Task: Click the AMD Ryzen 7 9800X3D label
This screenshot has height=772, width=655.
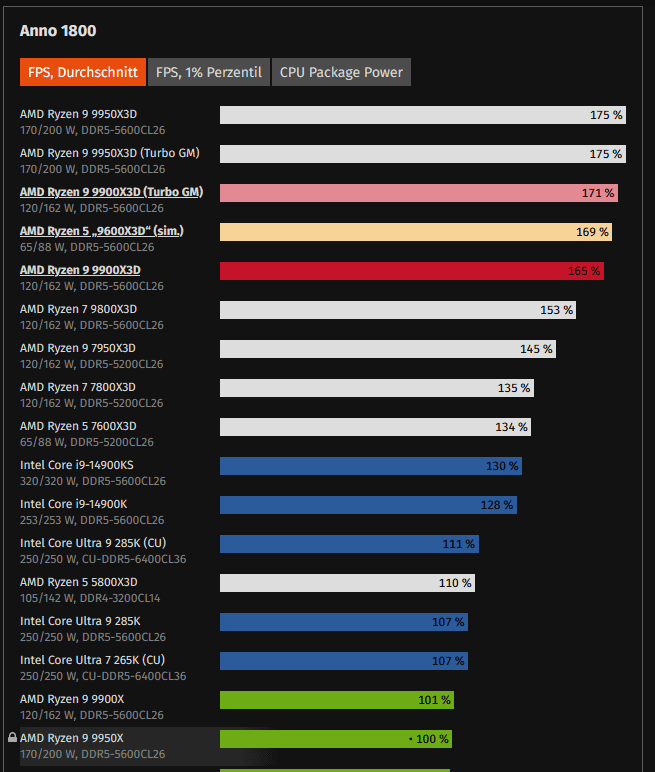Action: coord(78,309)
